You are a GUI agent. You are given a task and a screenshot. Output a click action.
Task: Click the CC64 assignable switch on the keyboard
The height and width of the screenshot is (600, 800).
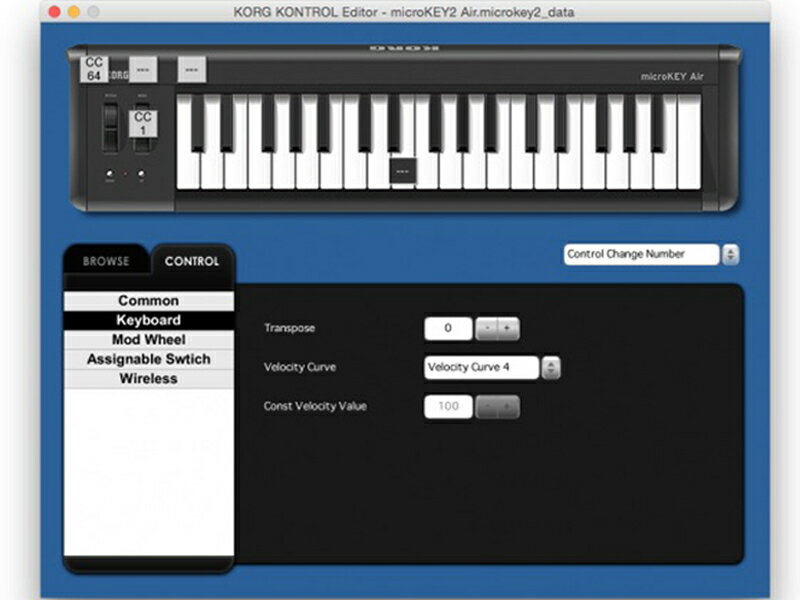tap(93, 68)
